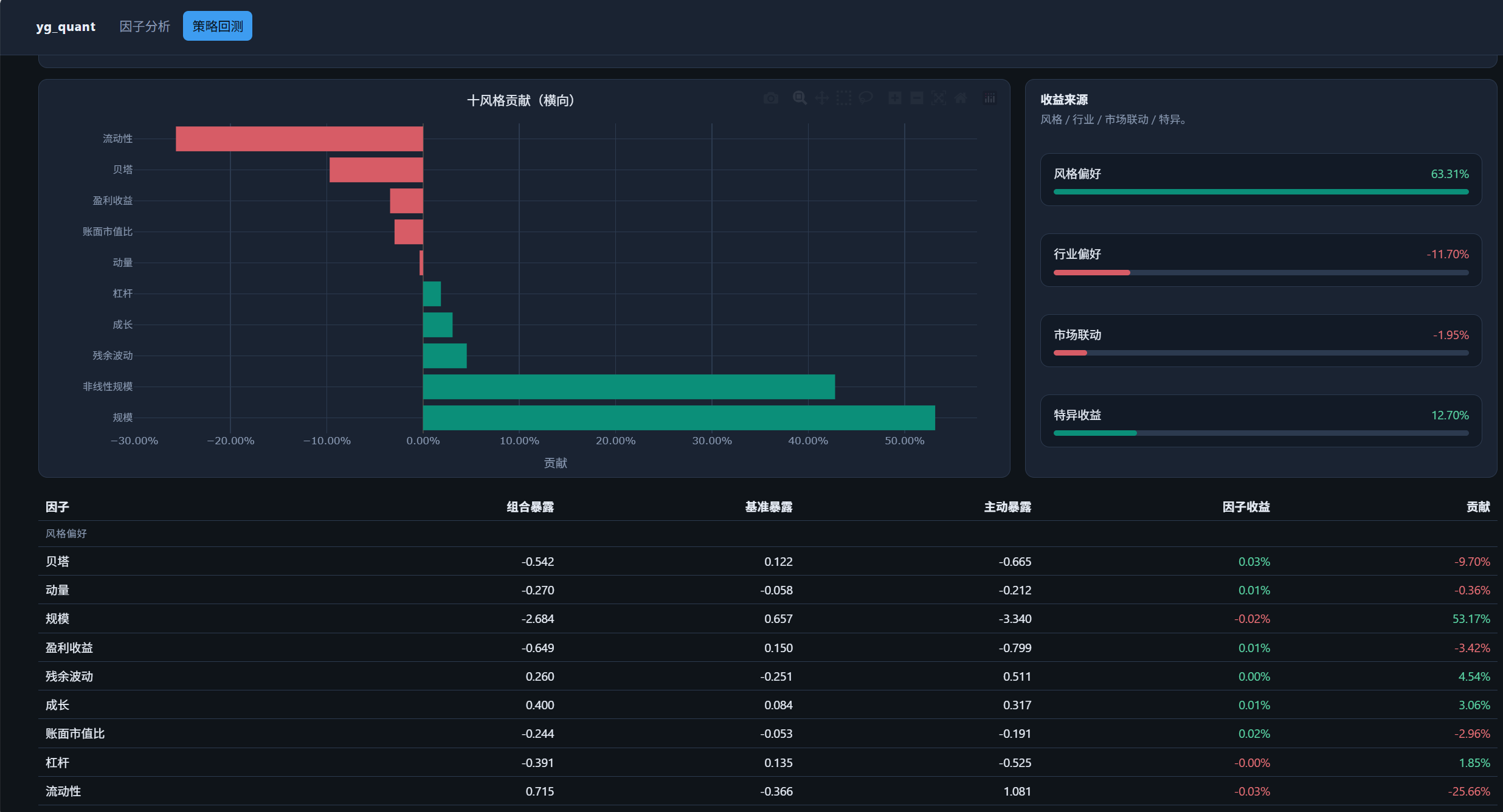Reset axes with the home icon
1503x812 pixels.
(x=960, y=98)
